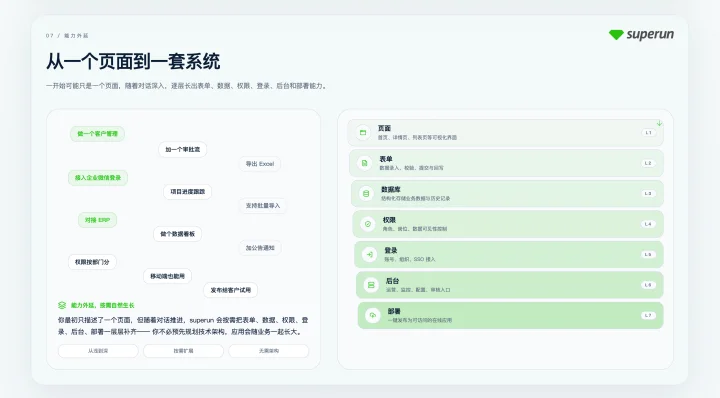Click the L5 badge on 登录 row

(x=648, y=254)
